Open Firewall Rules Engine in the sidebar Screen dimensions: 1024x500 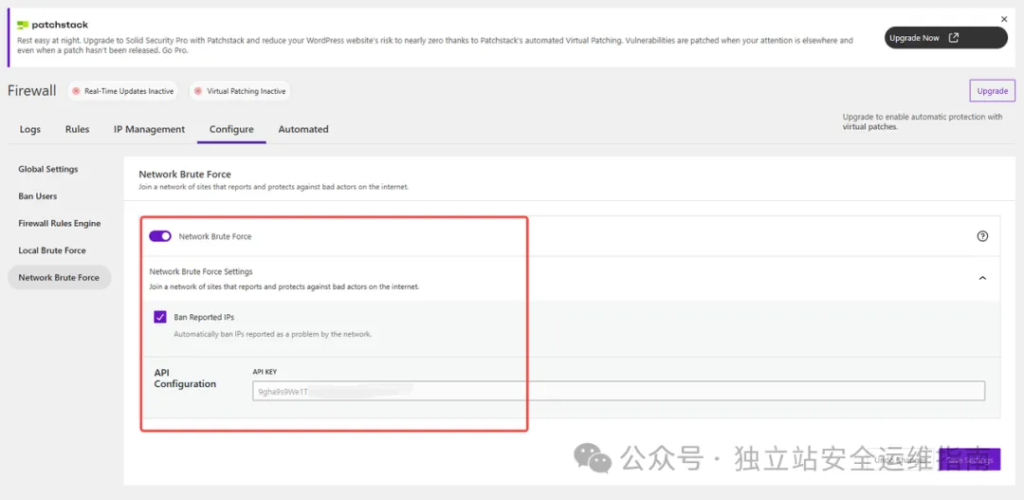coord(59,223)
